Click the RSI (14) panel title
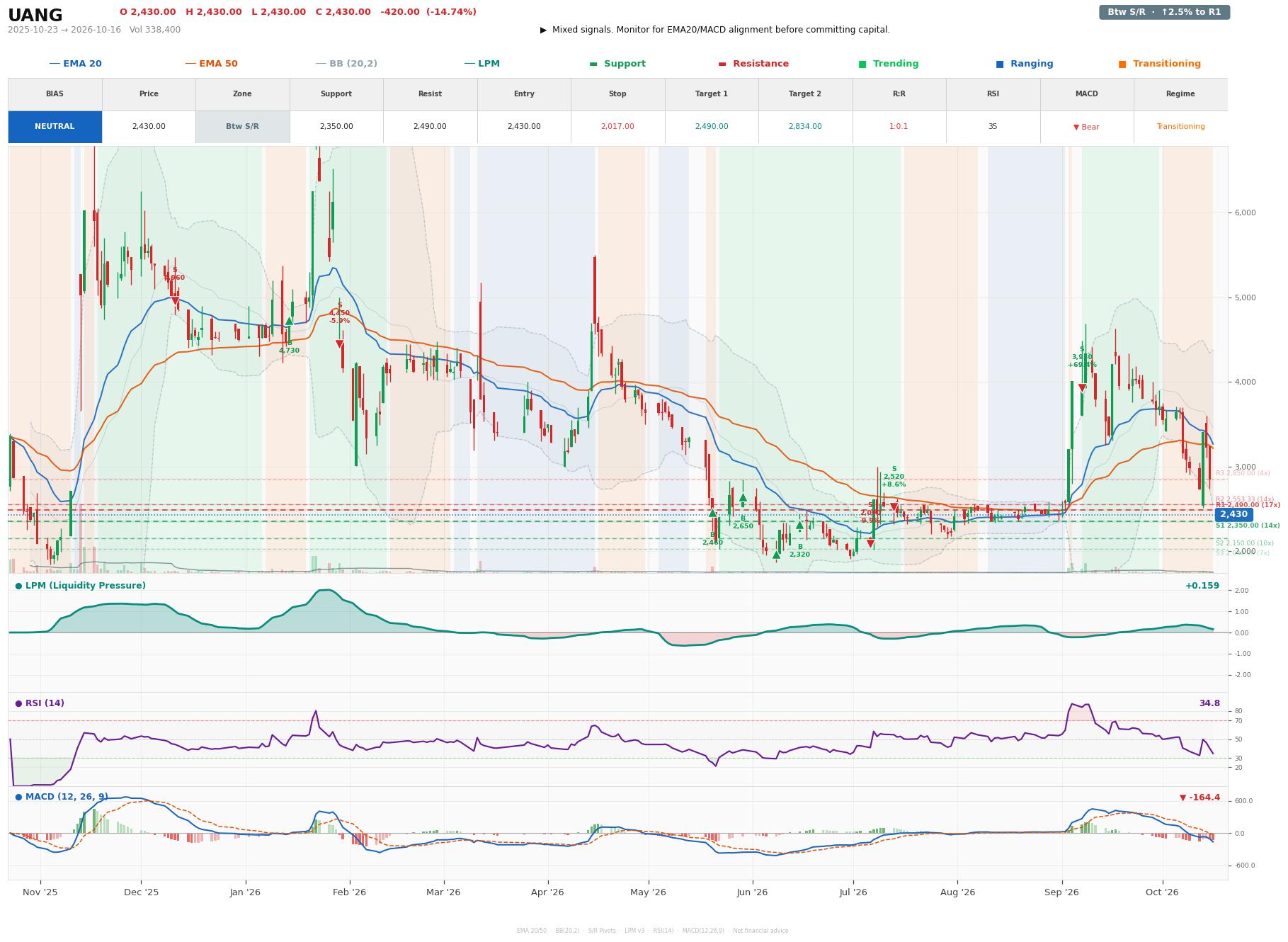Image resolution: width=1288 pixels, height=942 pixels. 40,703
